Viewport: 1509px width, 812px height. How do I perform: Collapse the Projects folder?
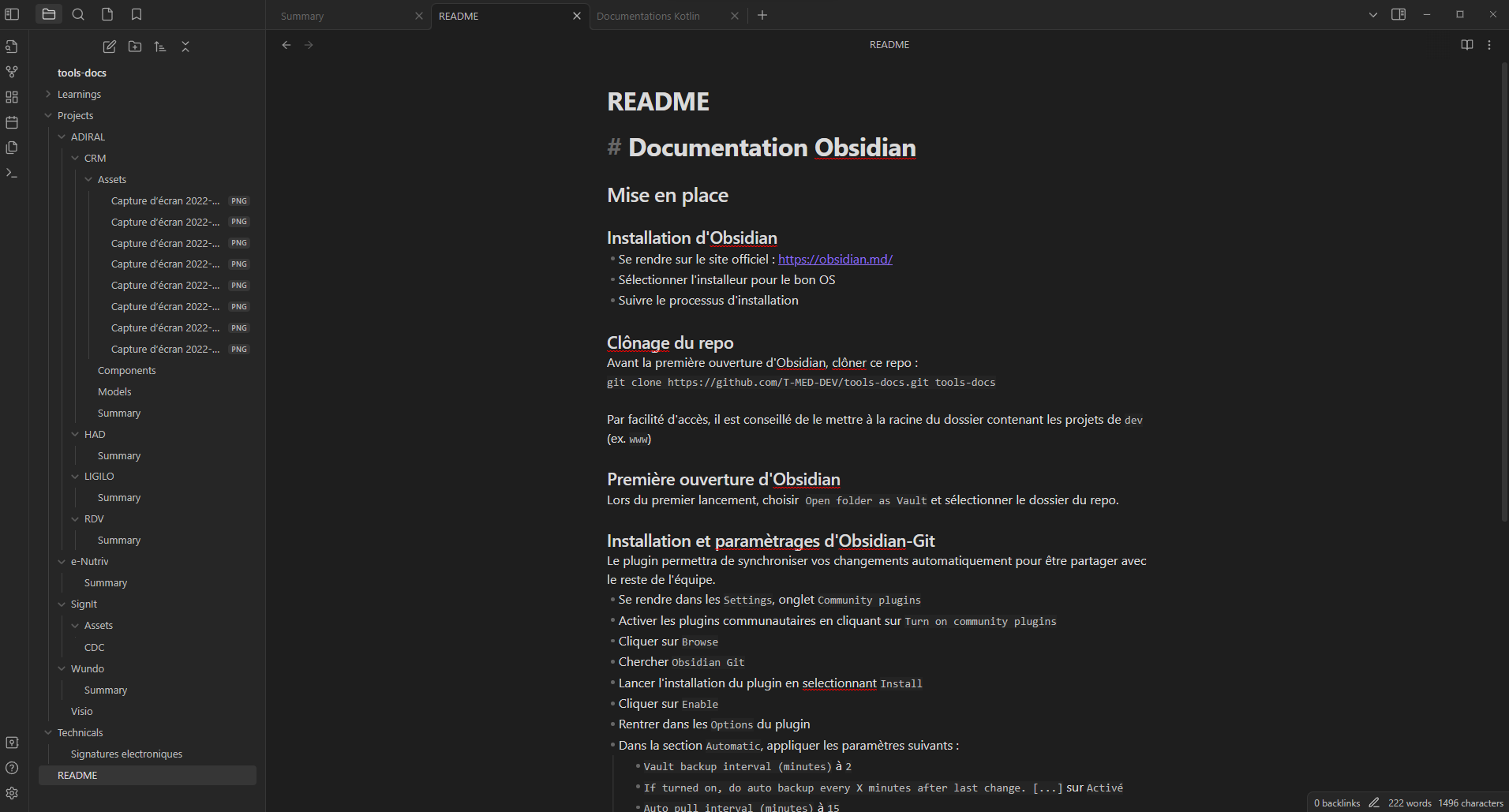tap(47, 115)
